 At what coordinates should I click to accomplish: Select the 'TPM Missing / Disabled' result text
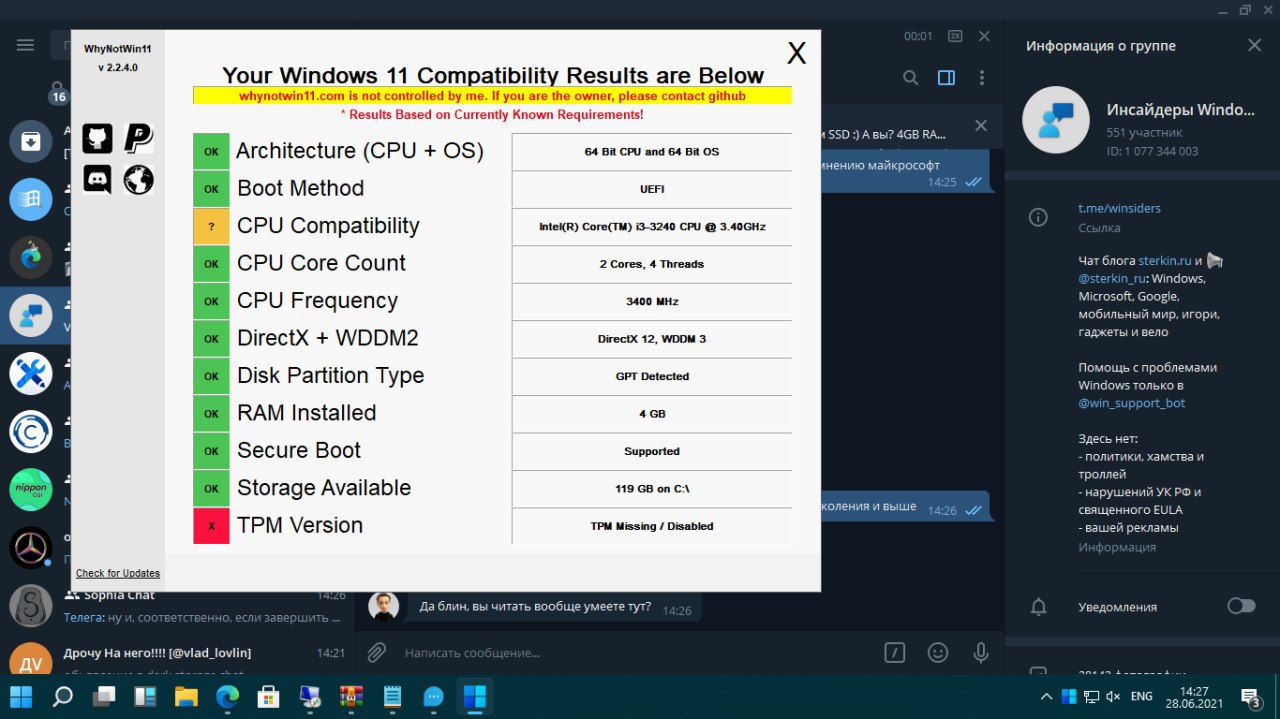coord(652,526)
